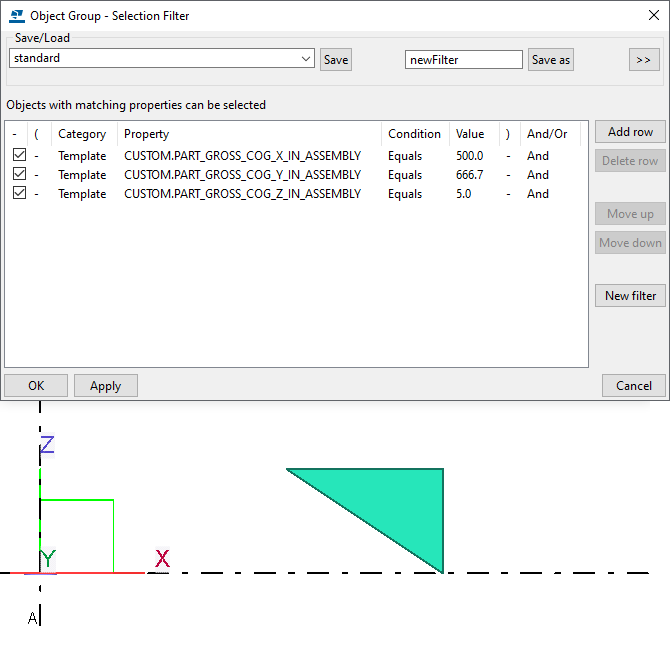Create a New filter
The height and width of the screenshot is (645, 670).
(630, 296)
